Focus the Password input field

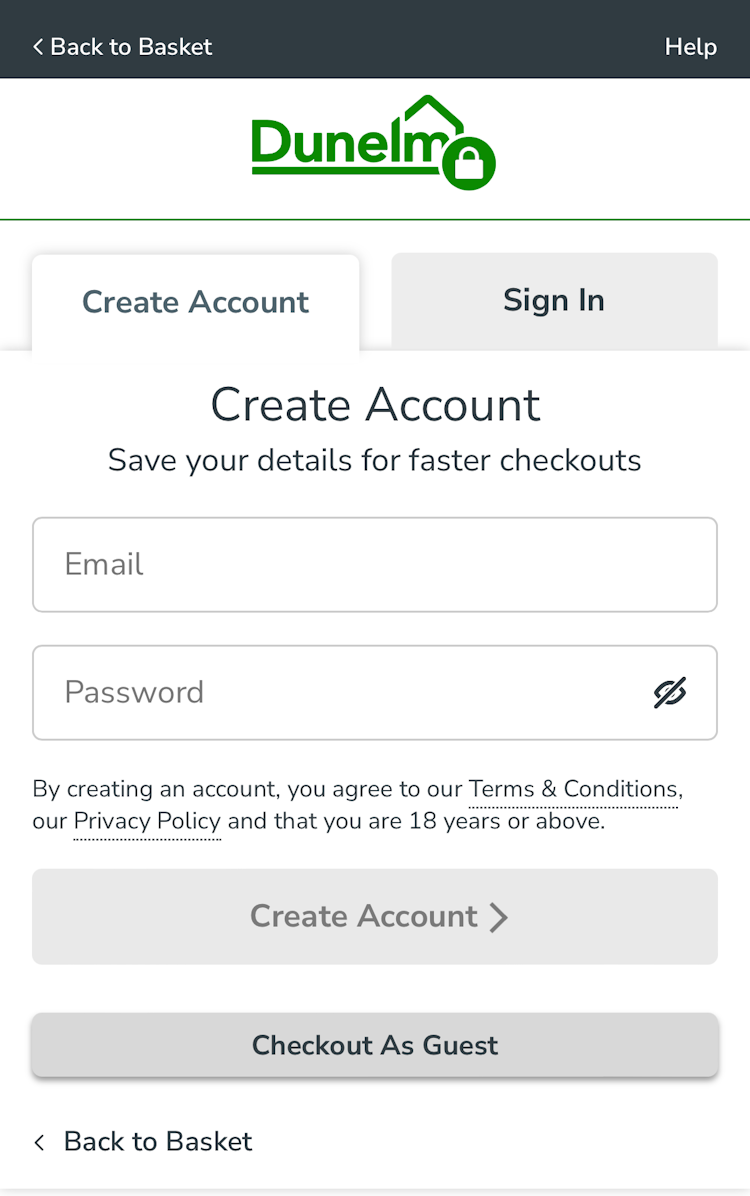pyautogui.click(x=340, y=692)
